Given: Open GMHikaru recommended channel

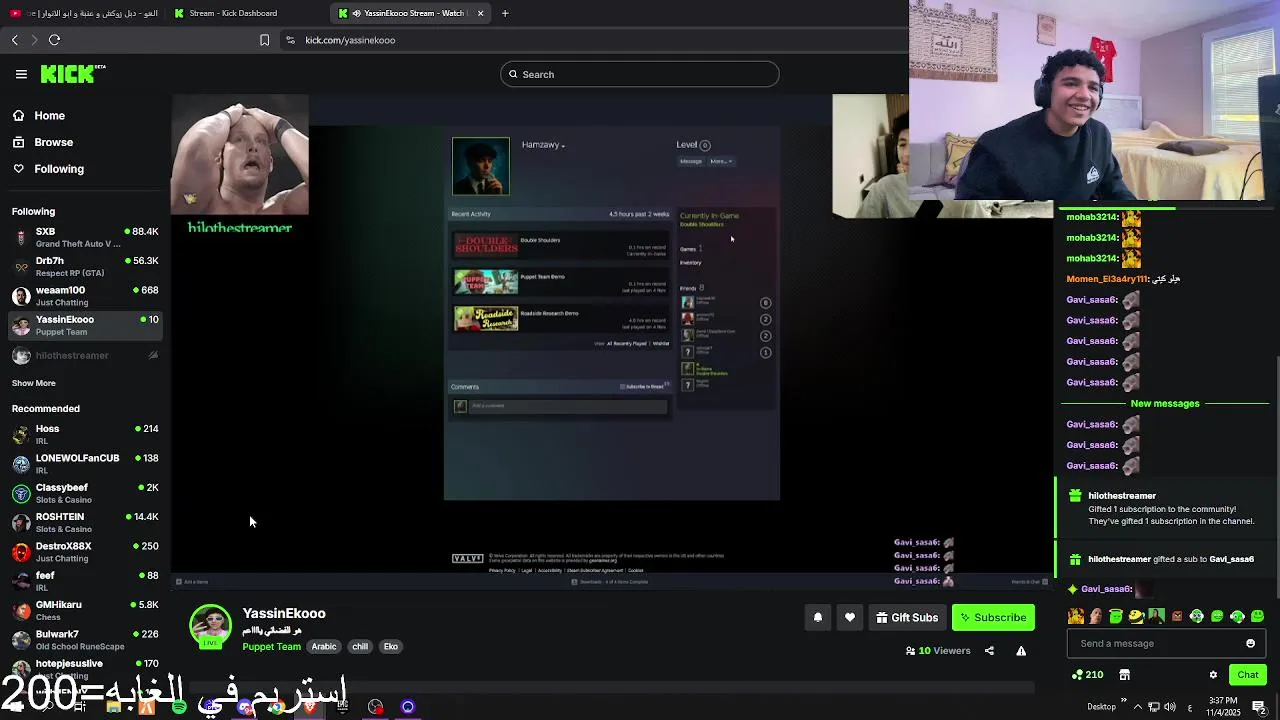Looking at the screenshot, I should coord(85,610).
